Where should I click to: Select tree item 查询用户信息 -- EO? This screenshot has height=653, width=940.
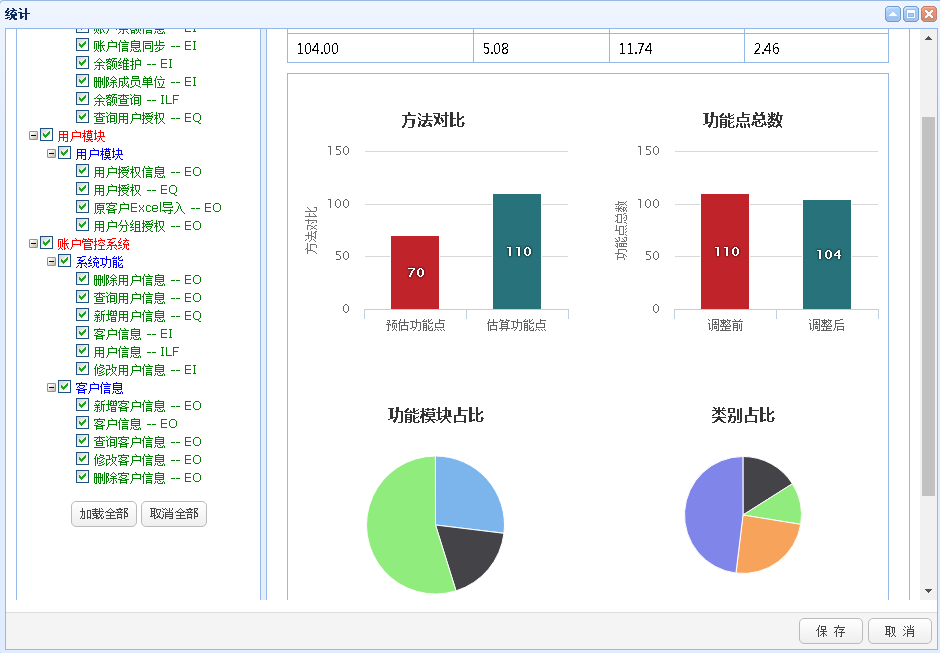point(147,298)
